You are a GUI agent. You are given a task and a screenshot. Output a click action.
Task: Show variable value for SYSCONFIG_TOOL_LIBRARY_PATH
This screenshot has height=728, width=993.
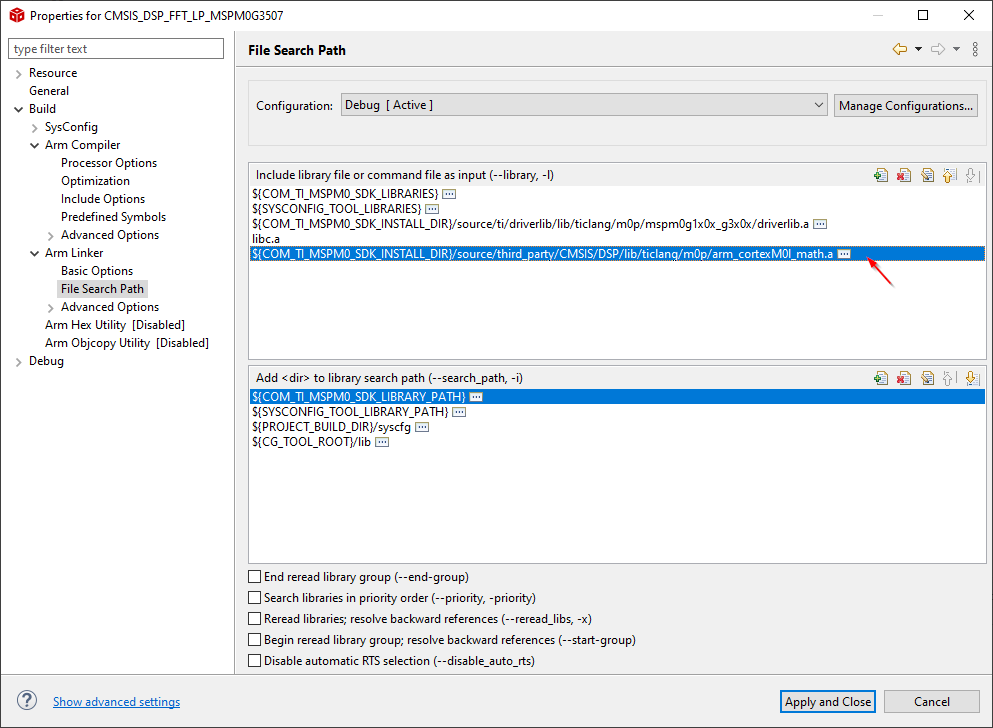(459, 412)
